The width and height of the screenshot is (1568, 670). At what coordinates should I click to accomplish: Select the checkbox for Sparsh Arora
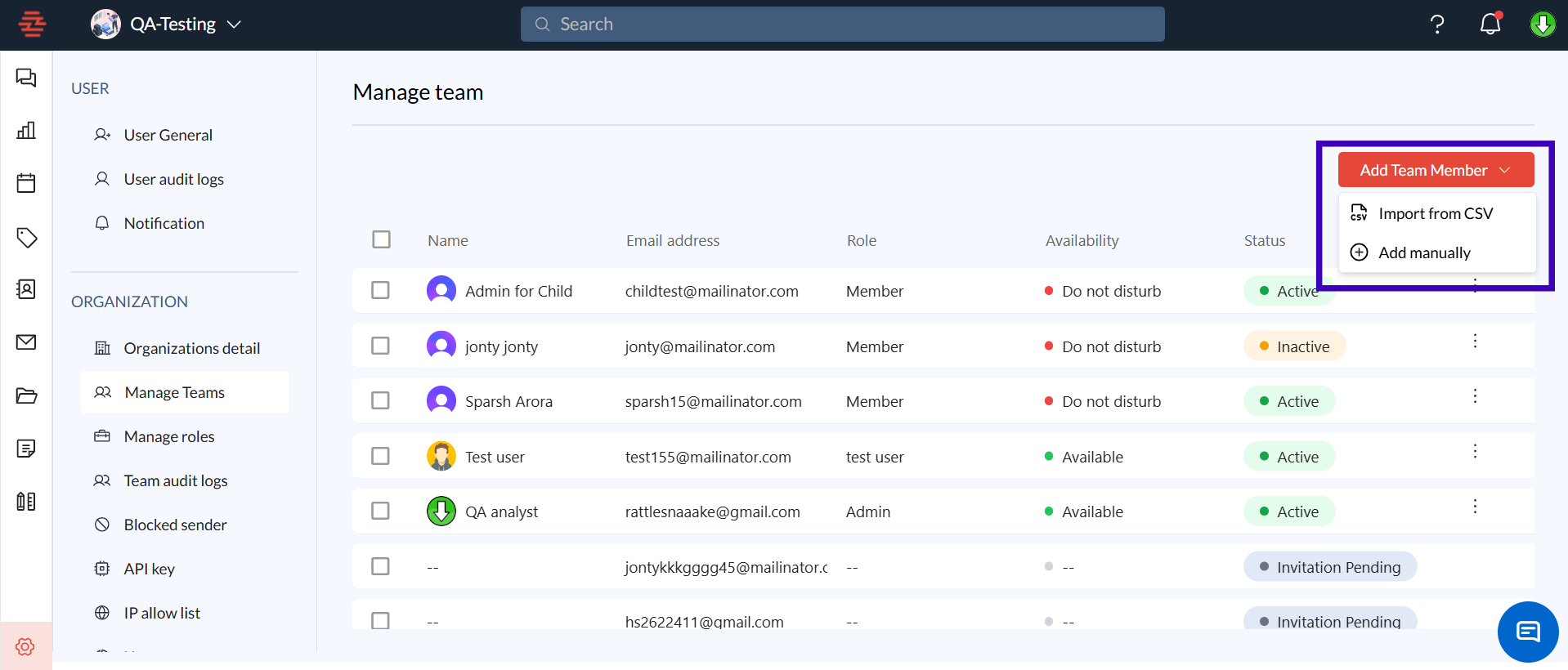coord(380,400)
